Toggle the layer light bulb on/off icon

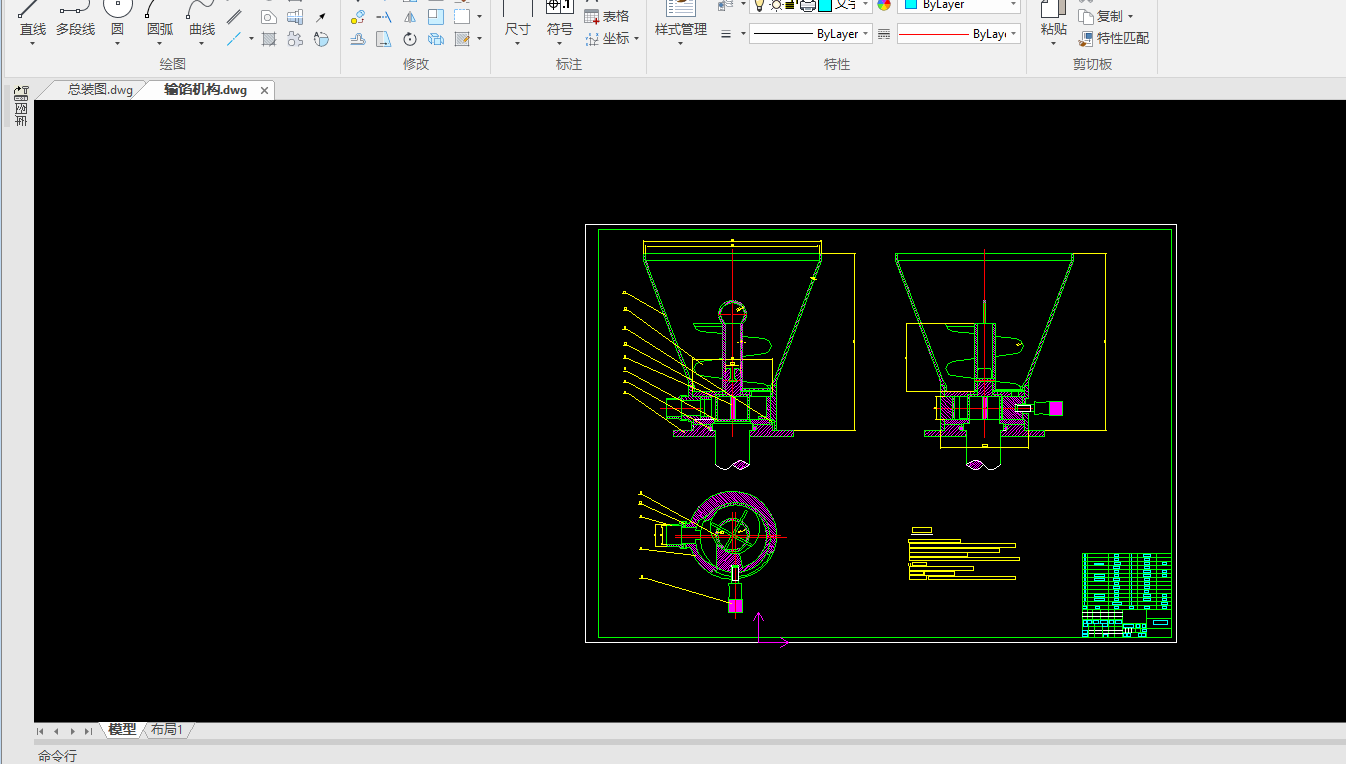[758, 5]
